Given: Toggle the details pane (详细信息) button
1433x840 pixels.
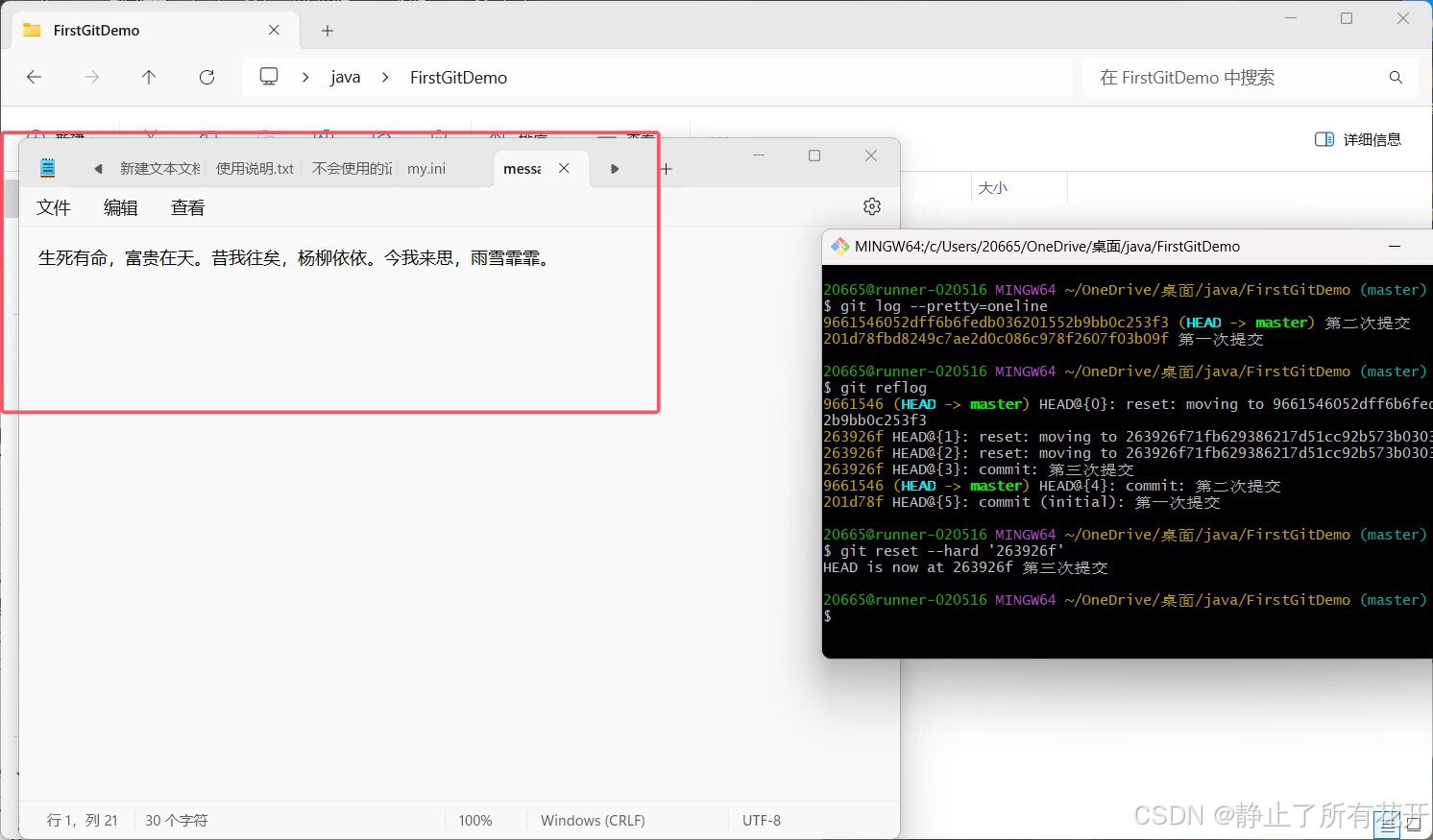Looking at the screenshot, I should click(x=1358, y=139).
